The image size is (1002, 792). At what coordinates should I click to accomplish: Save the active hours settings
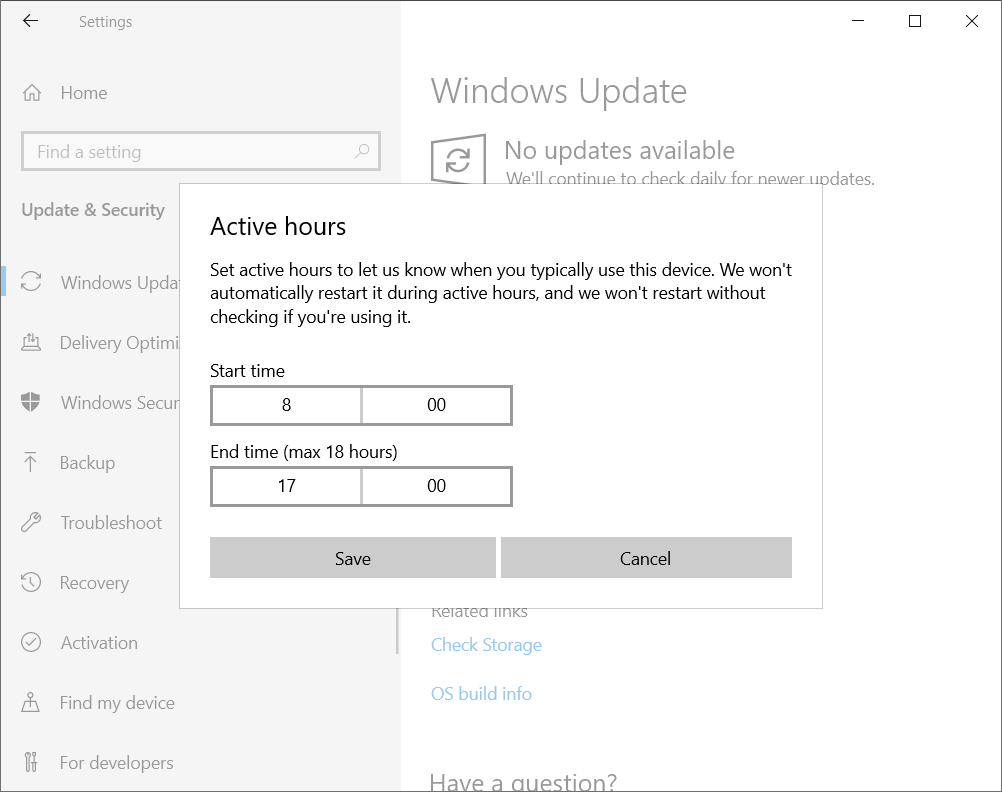coord(353,558)
